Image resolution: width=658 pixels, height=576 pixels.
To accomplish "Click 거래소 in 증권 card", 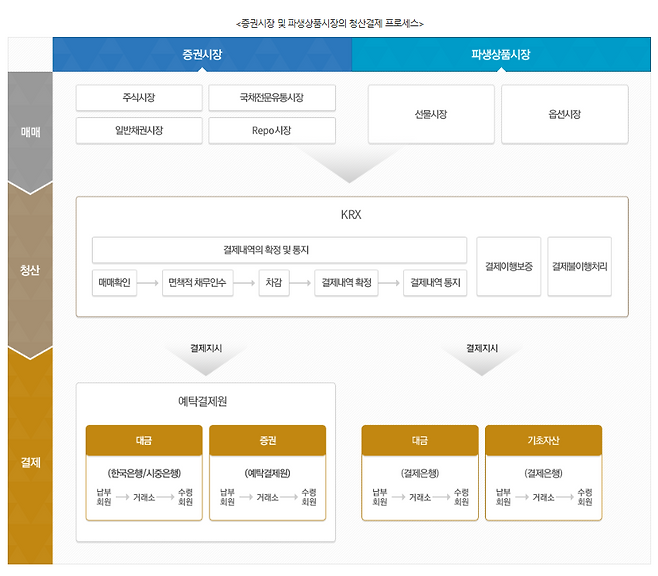I will (x=267, y=498).
